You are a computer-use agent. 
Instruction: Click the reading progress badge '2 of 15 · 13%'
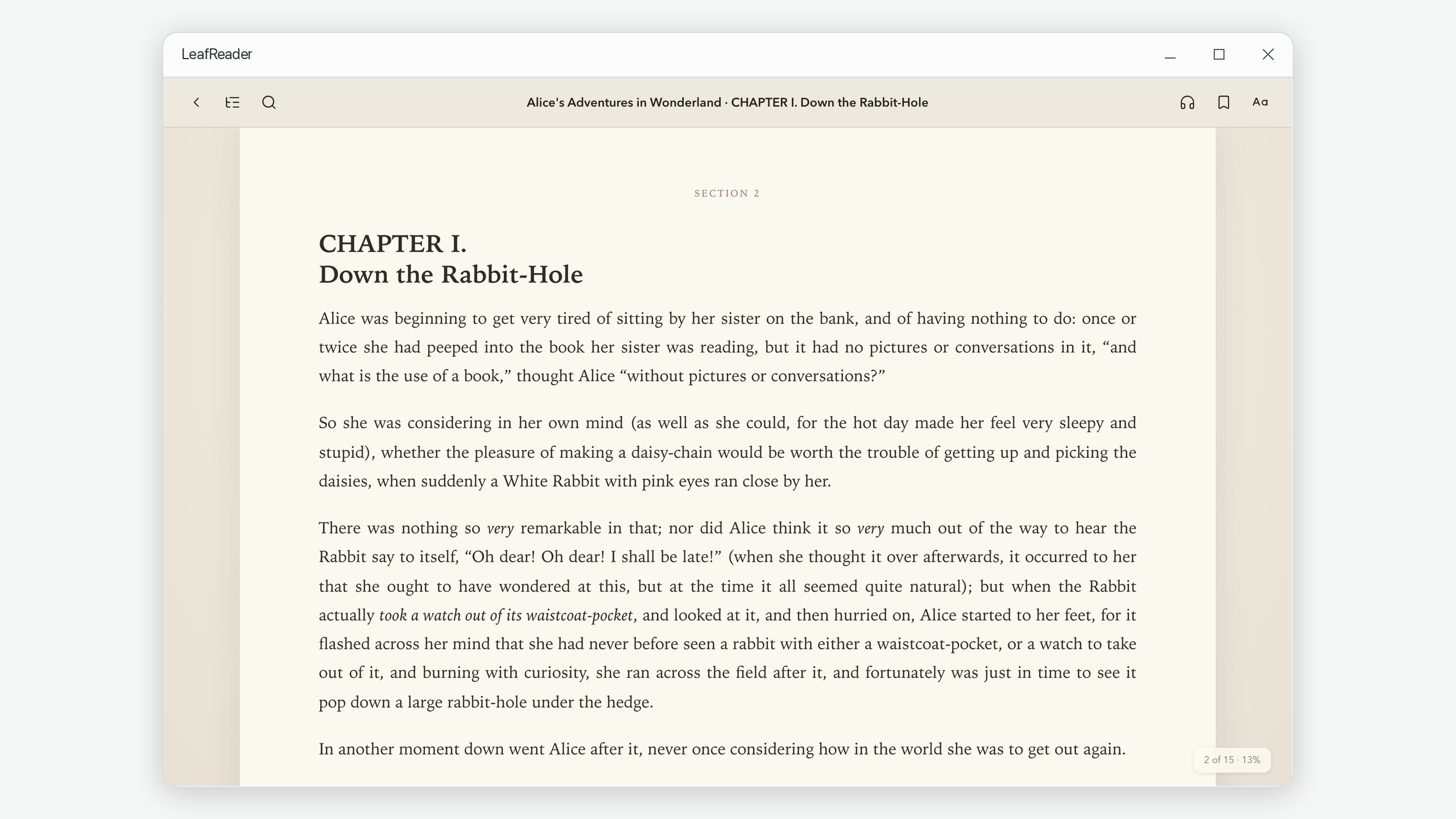click(x=1232, y=760)
